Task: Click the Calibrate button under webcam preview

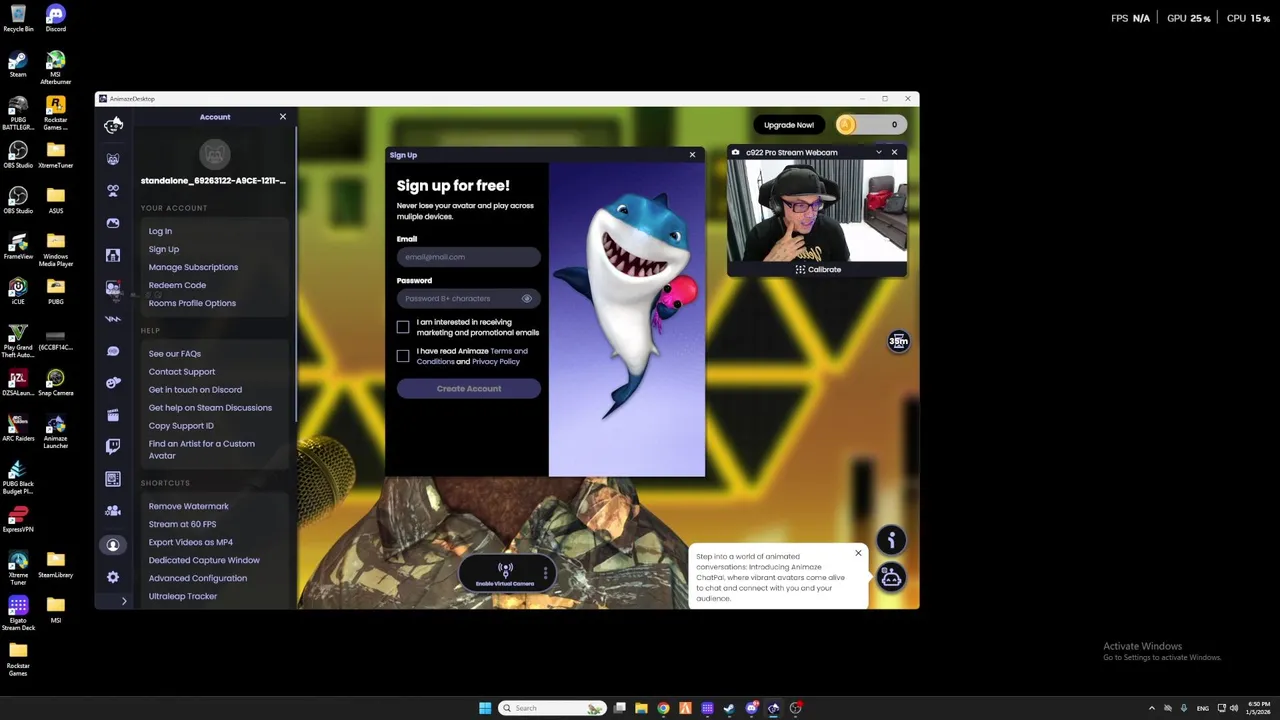Action: (x=818, y=269)
